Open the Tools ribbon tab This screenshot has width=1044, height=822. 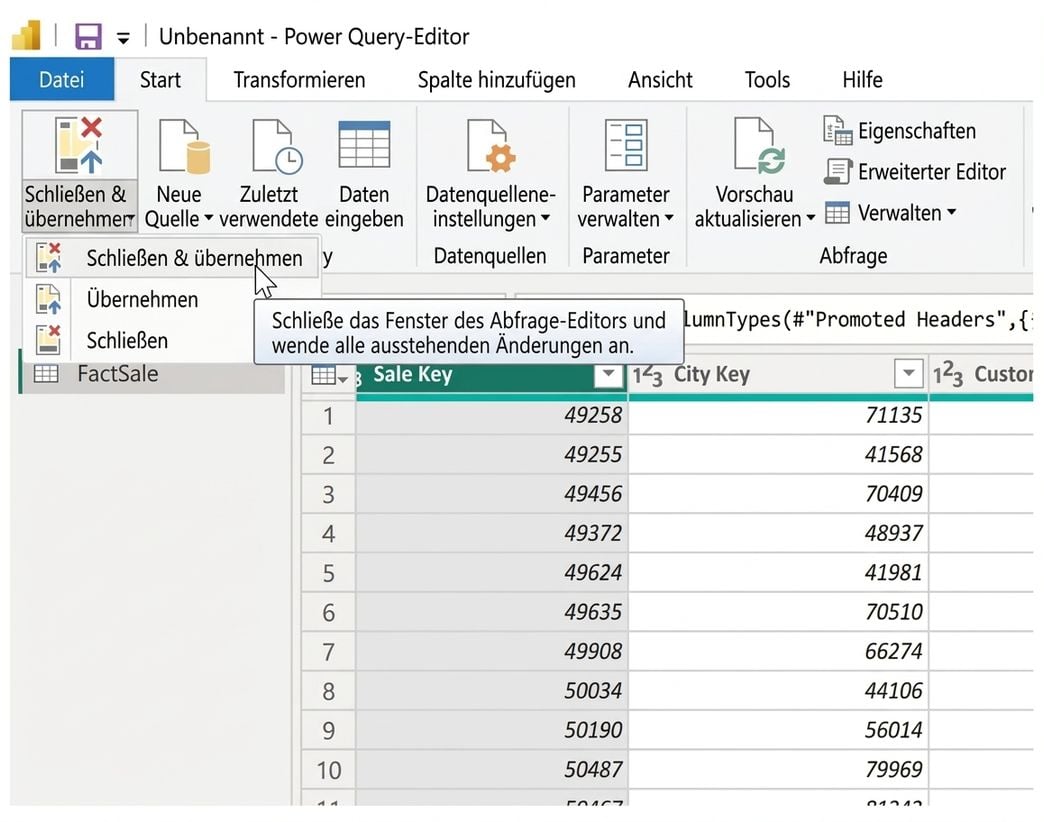(x=767, y=80)
